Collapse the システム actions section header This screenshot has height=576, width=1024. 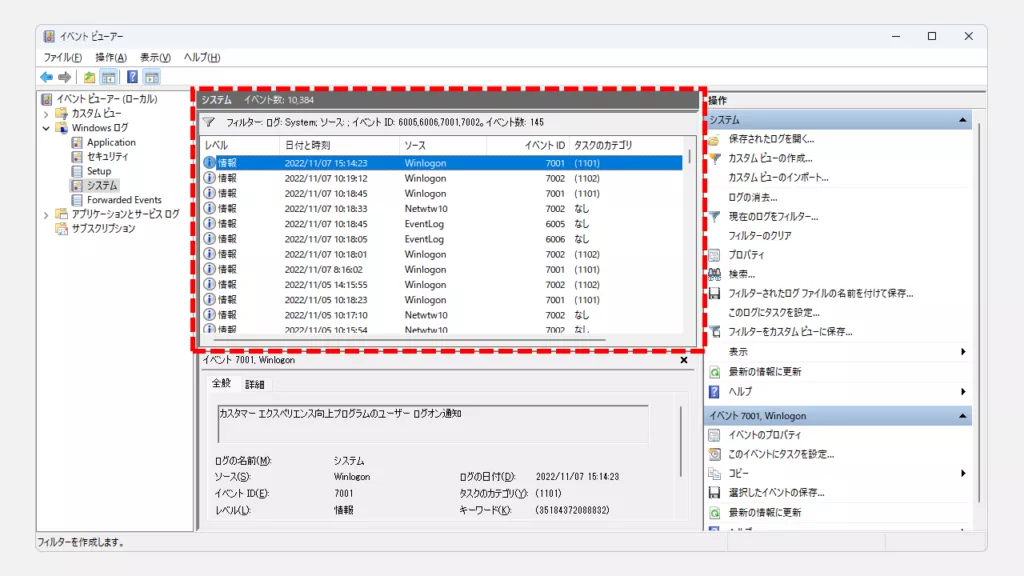tap(963, 120)
